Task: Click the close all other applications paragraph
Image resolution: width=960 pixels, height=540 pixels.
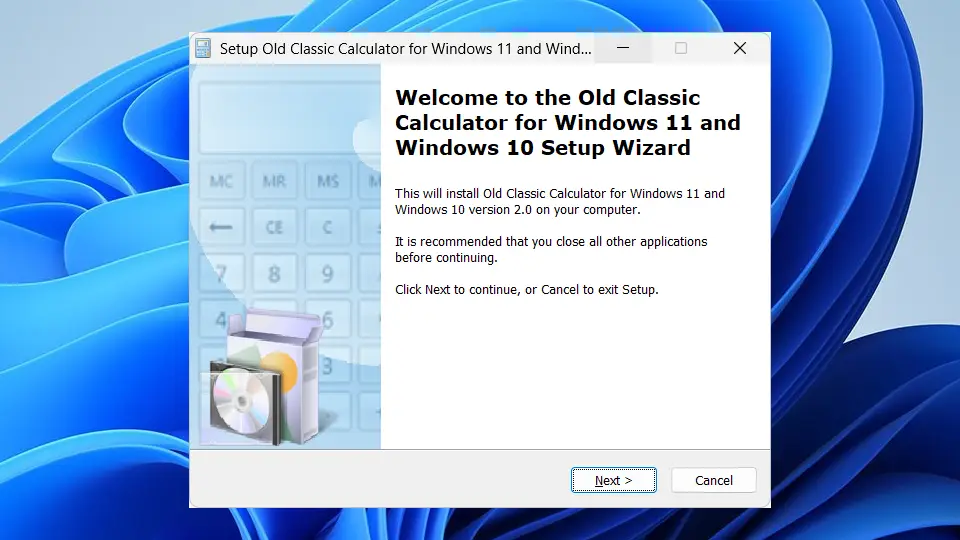Action: (x=551, y=249)
